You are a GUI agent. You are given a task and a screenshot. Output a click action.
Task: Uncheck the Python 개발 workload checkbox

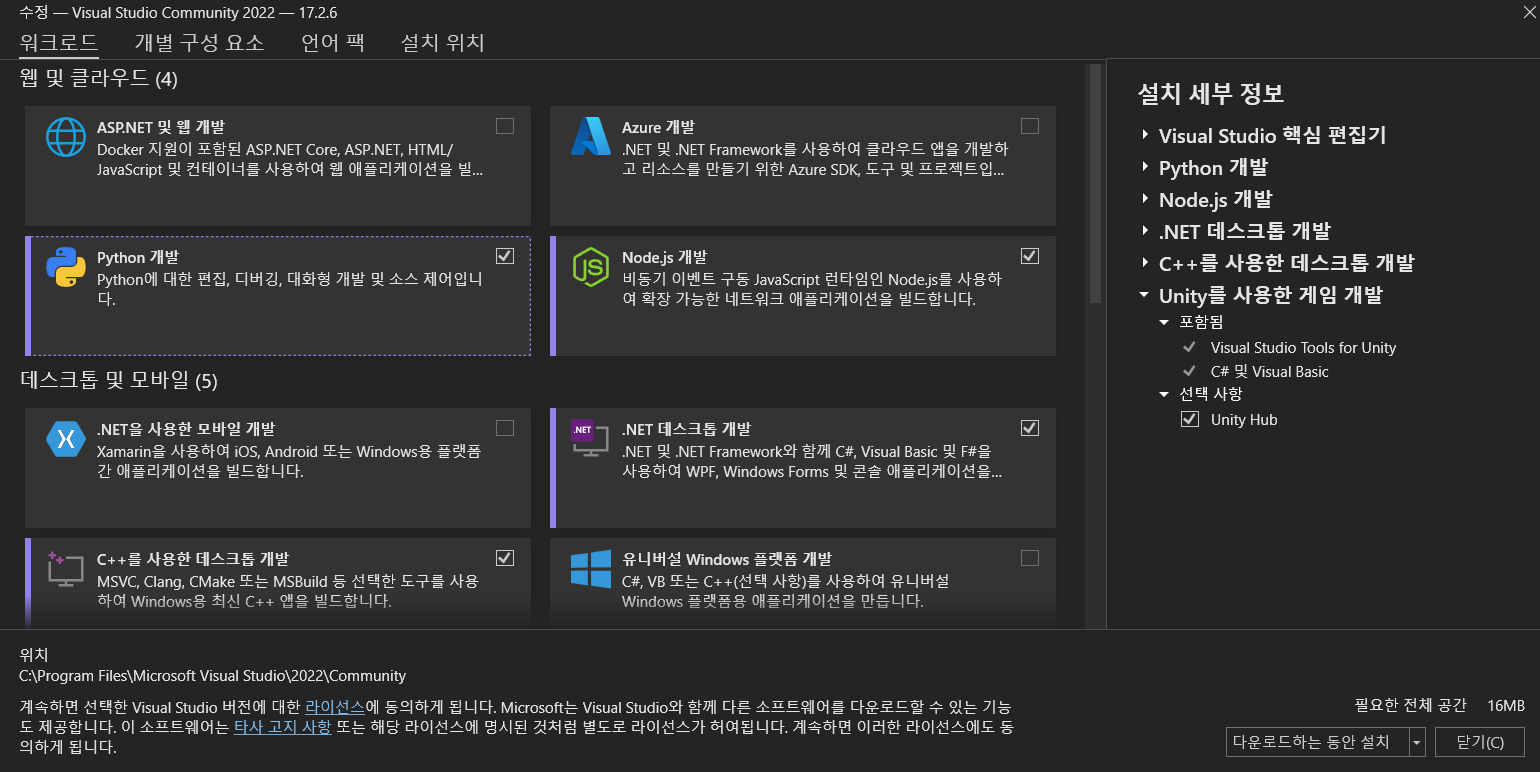(505, 256)
